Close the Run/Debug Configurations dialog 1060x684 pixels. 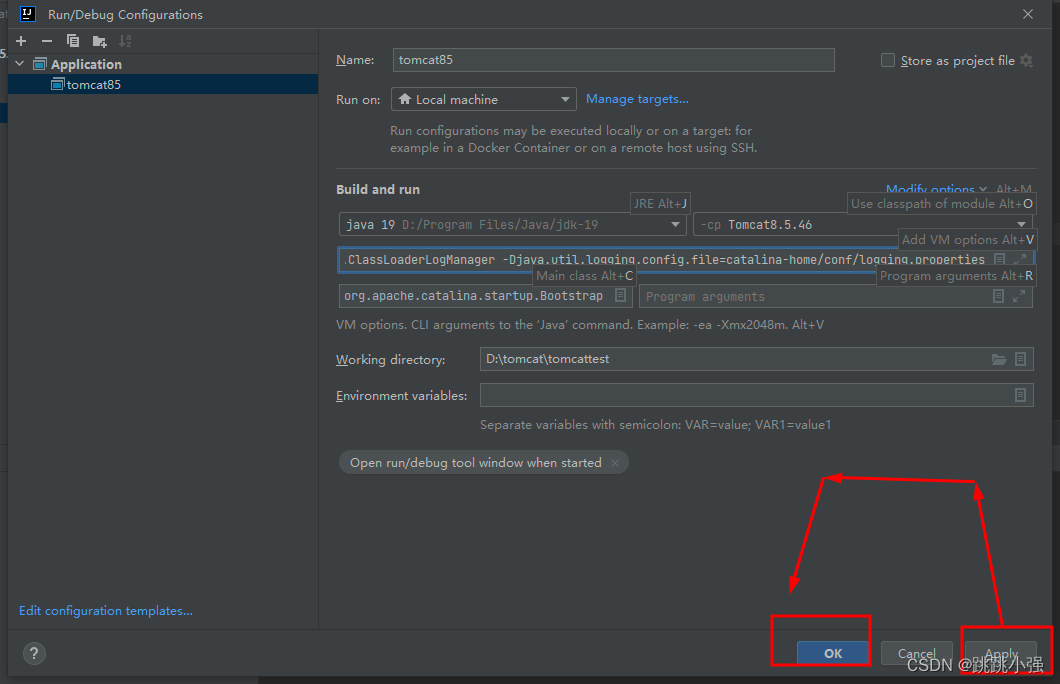[x=1028, y=14]
